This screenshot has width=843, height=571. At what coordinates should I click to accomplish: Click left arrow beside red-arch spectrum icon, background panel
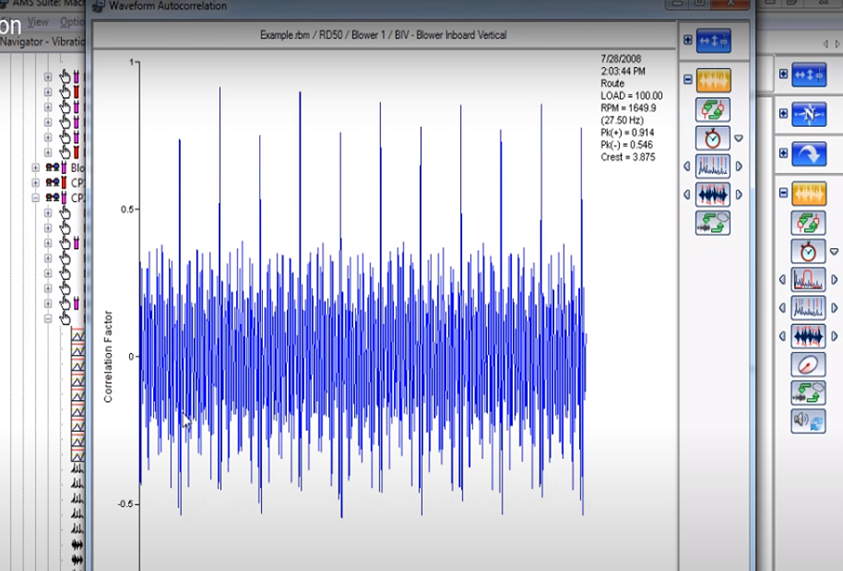(x=782, y=280)
